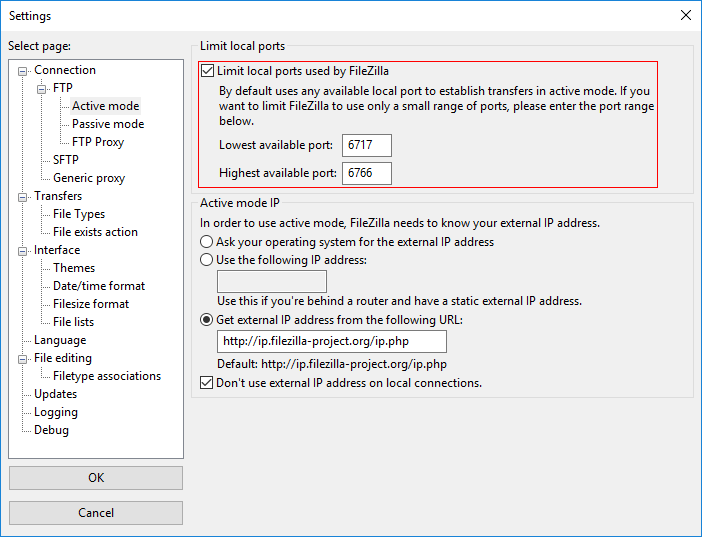Collapse the Transfers tree node
This screenshot has height=537, width=702.
point(24,196)
